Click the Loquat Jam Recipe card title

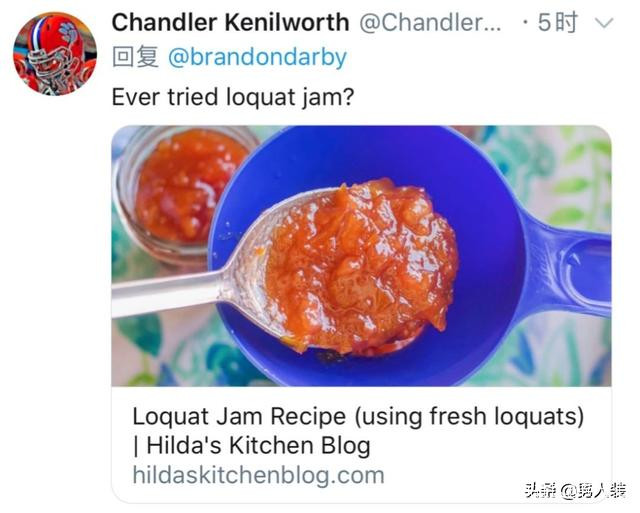pyautogui.click(x=358, y=417)
